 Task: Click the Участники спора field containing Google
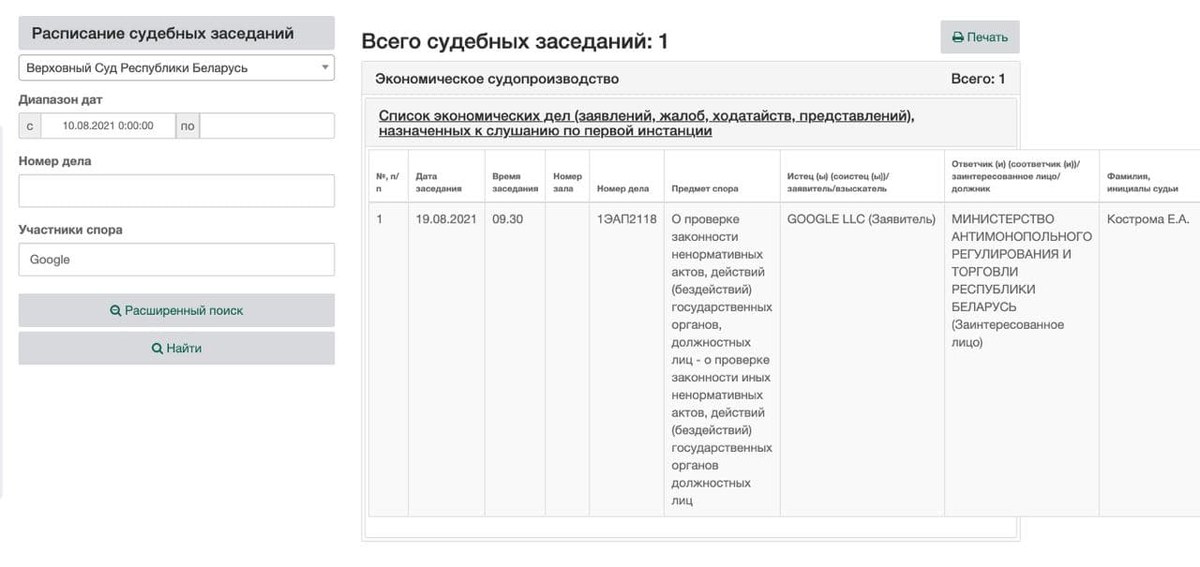coord(176,259)
